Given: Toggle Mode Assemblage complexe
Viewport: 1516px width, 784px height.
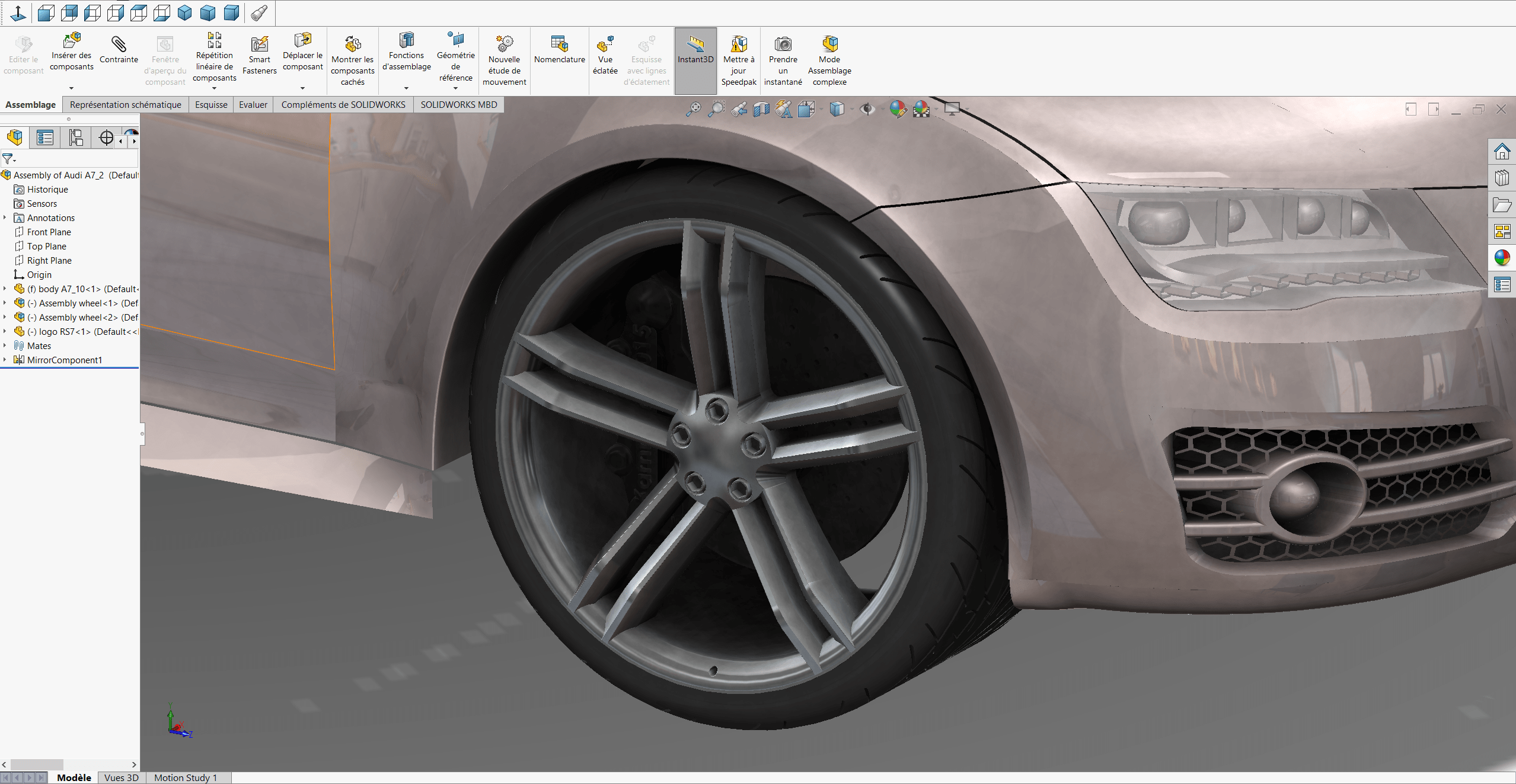Looking at the screenshot, I should [x=829, y=60].
